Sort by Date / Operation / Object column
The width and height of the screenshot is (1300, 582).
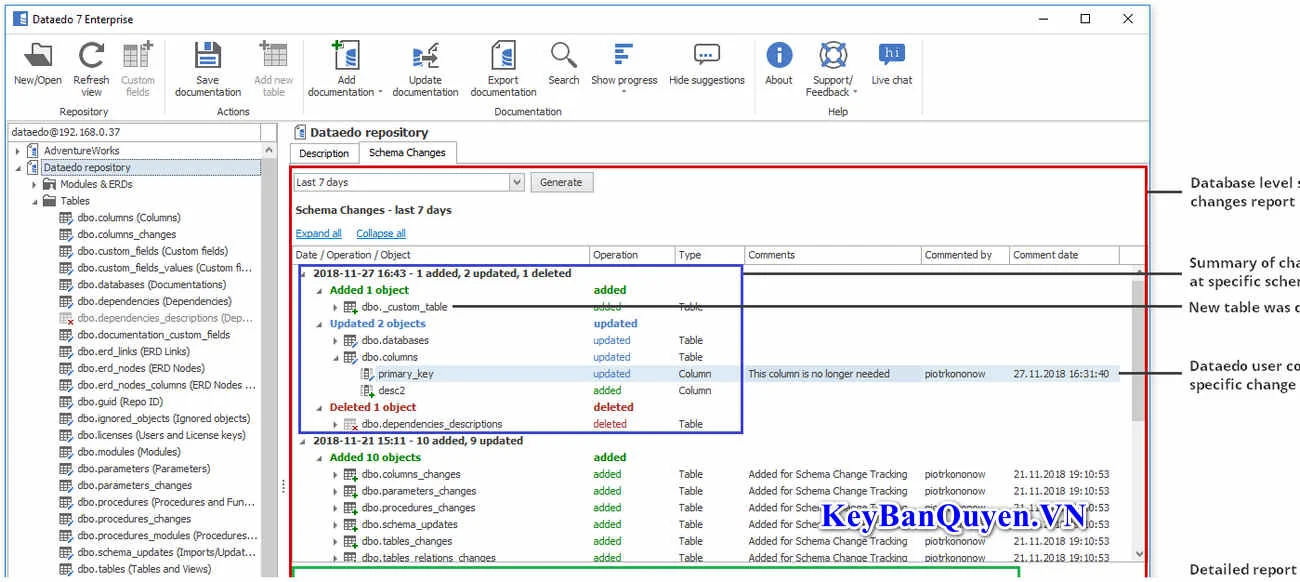[440, 255]
